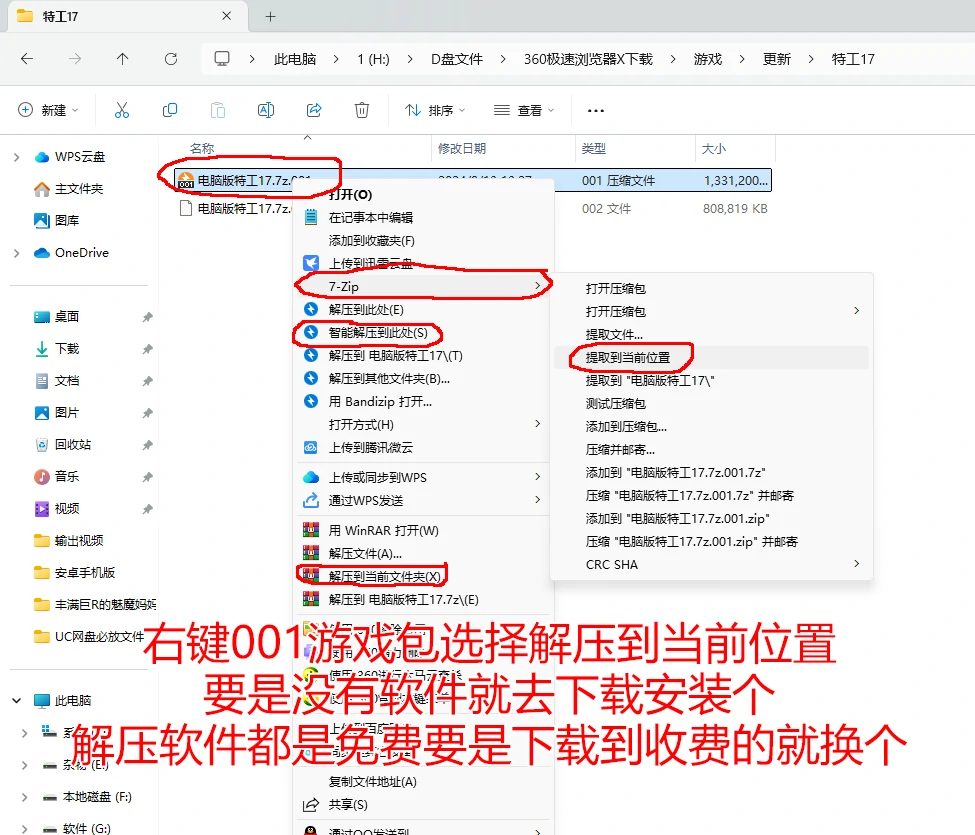Click the Cut icon in the toolbar

[x=122, y=110]
